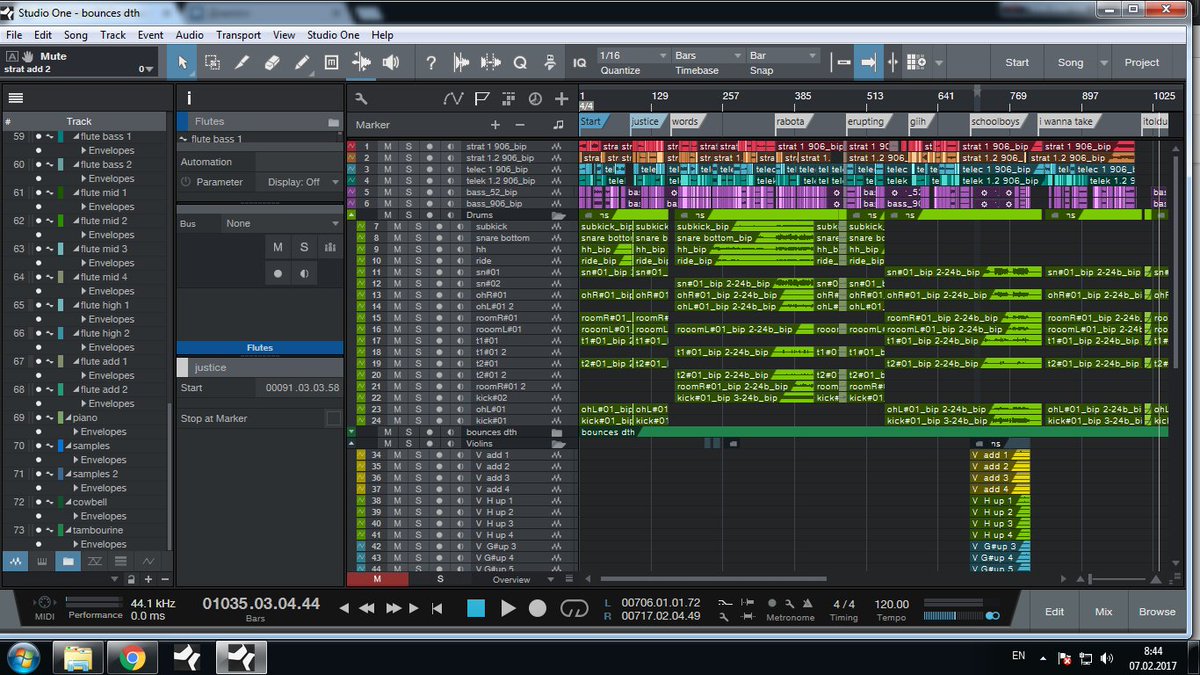Open the Bus None dropdown
The image size is (1200, 675).
coord(280,223)
